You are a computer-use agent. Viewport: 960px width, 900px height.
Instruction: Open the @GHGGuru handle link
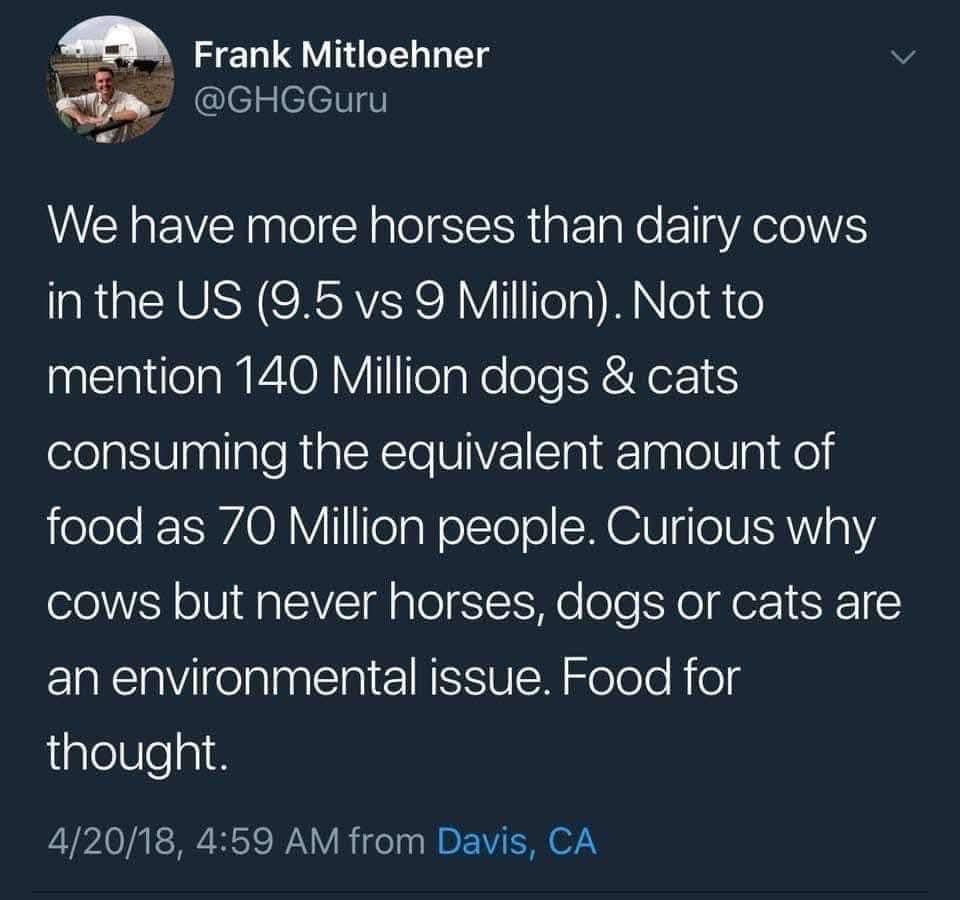(290, 100)
